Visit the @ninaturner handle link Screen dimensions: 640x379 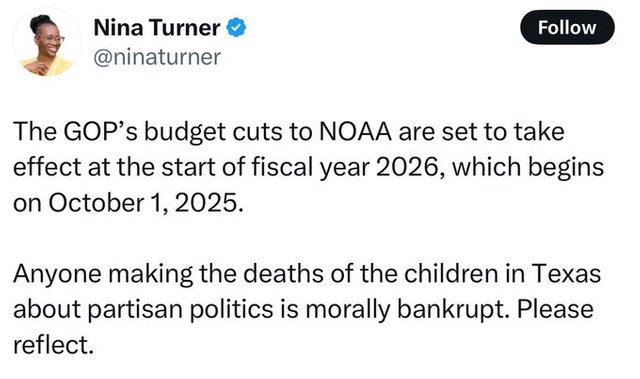click(157, 57)
